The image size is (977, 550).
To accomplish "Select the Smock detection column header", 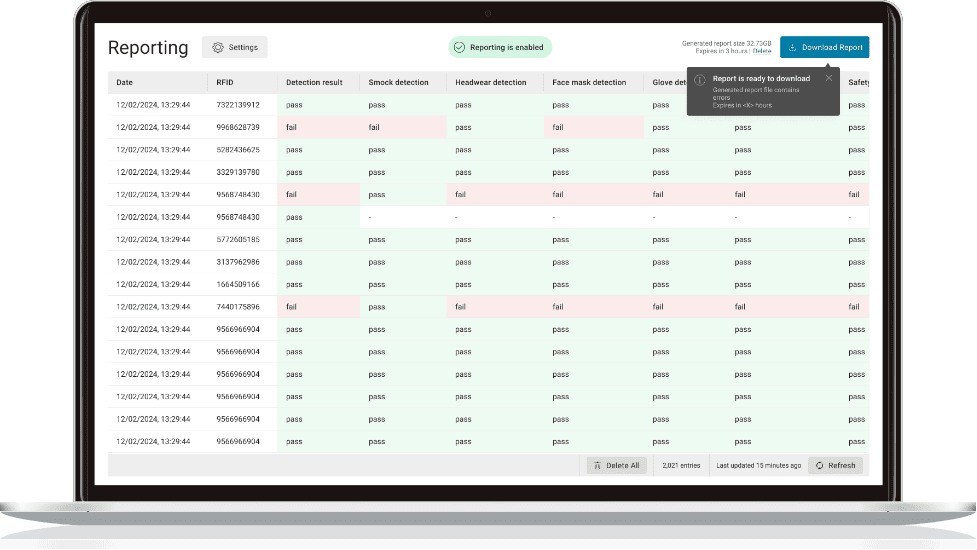I will tap(398, 82).
